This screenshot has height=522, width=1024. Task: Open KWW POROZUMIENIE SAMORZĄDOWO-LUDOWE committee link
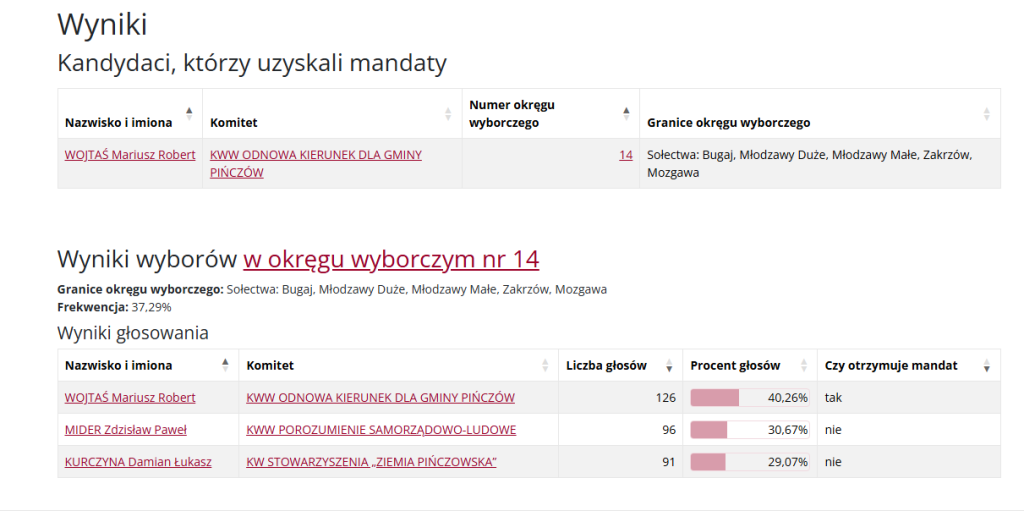pos(381,430)
